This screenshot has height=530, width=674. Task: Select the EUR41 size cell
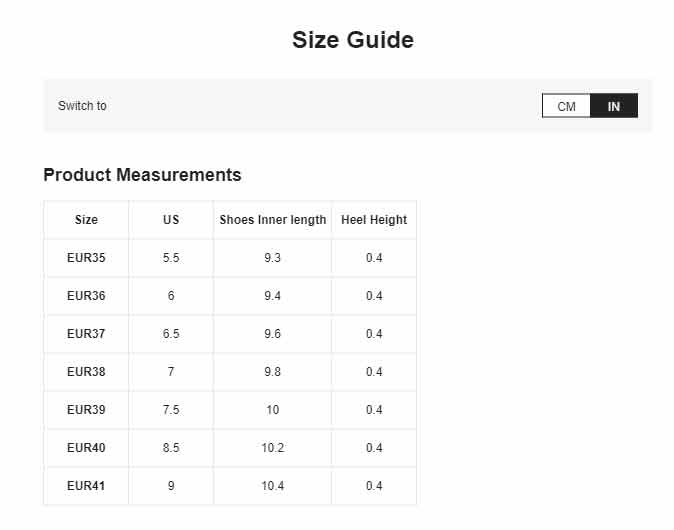pyautogui.click(x=86, y=486)
